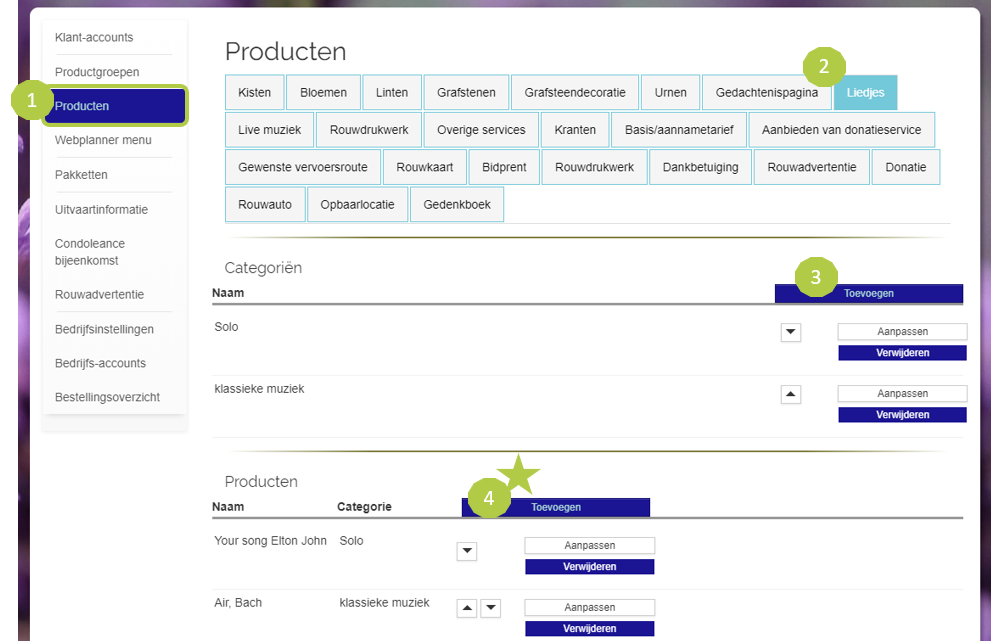Delete the klassieke muziek category
Screen dimensions: 991x641
[x=902, y=415]
